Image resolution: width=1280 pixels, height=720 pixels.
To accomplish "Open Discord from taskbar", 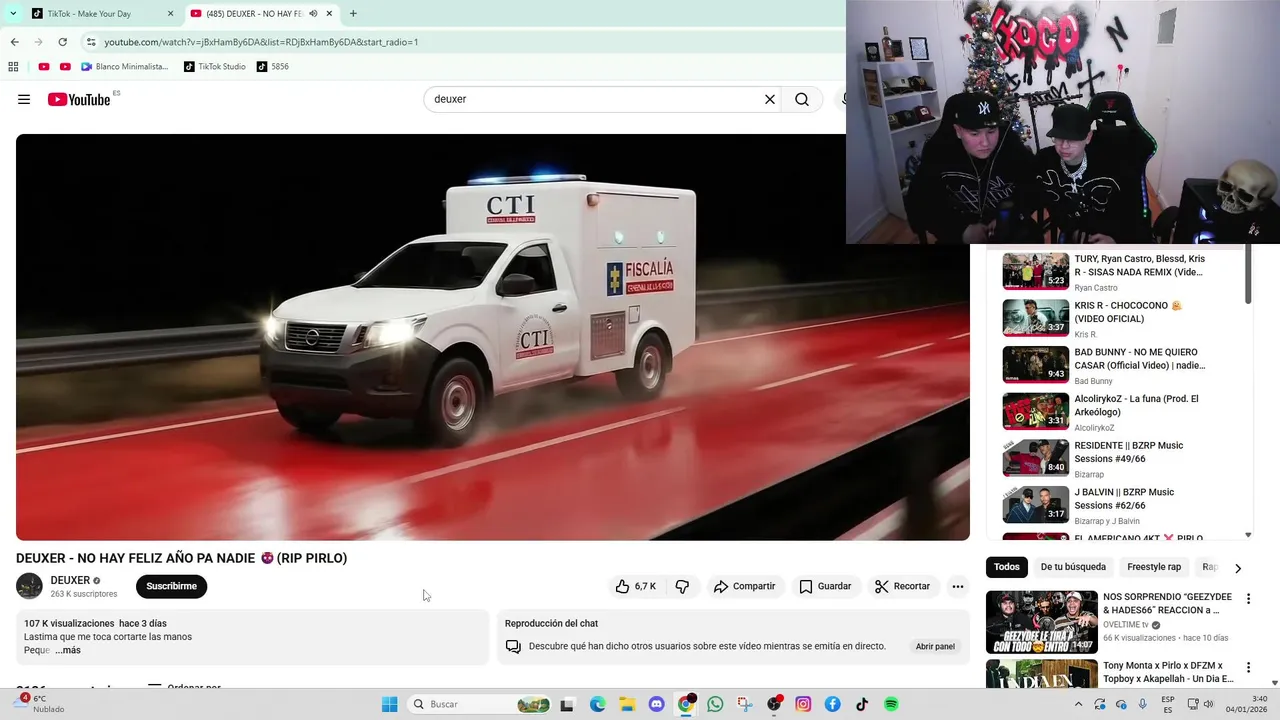I will pos(657,704).
